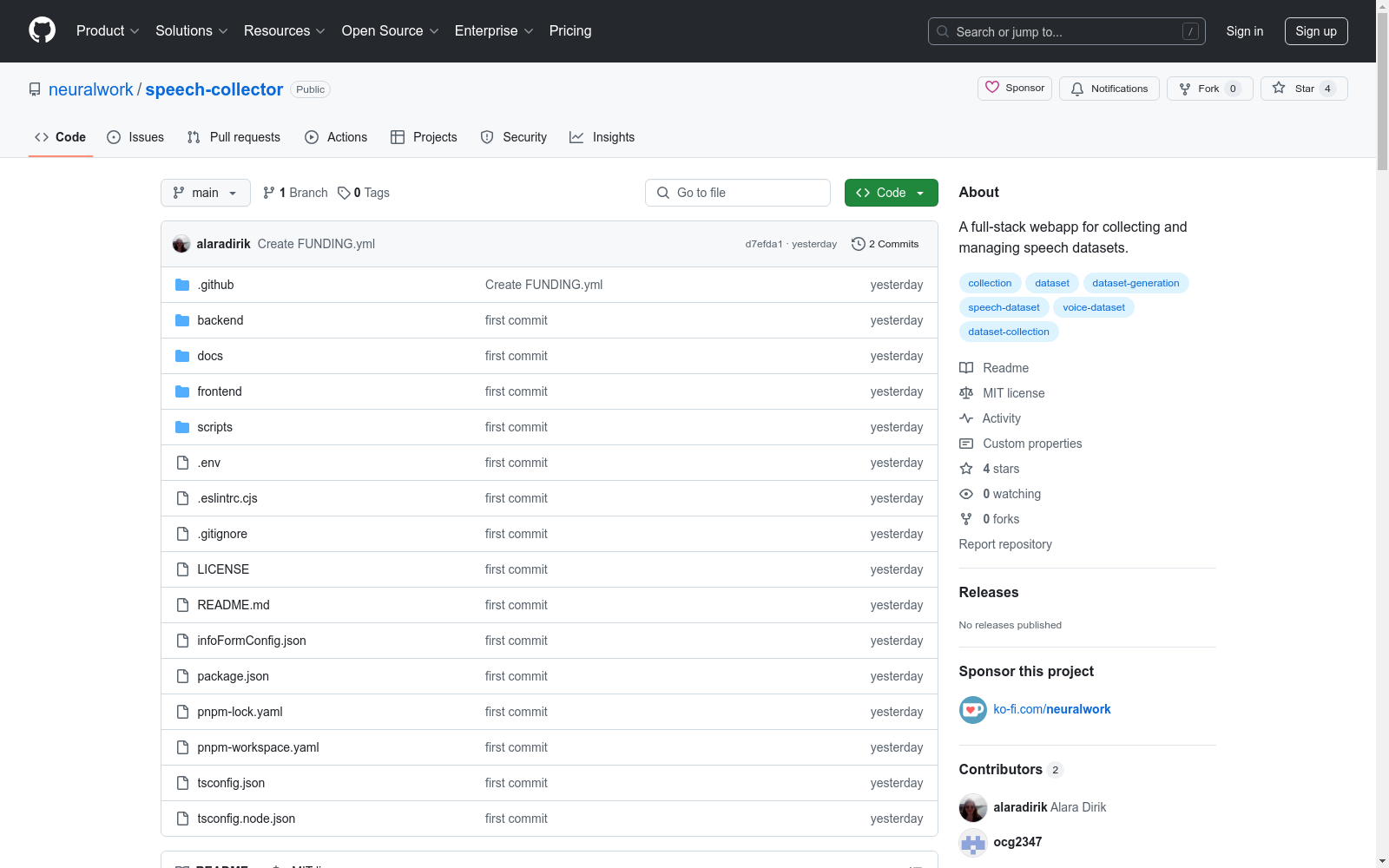Click the Star icon in header
This screenshot has width=1389, height=868.
tap(1279, 88)
